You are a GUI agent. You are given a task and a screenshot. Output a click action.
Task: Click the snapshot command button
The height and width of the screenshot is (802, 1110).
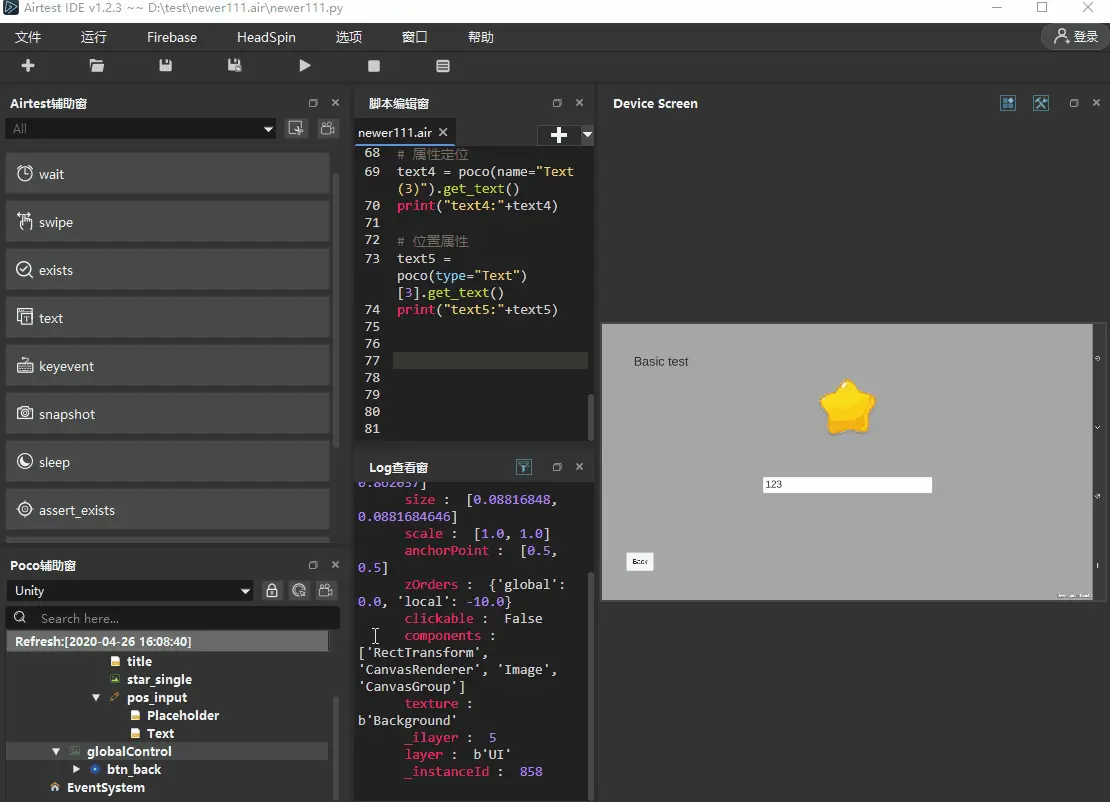[x=168, y=414]
